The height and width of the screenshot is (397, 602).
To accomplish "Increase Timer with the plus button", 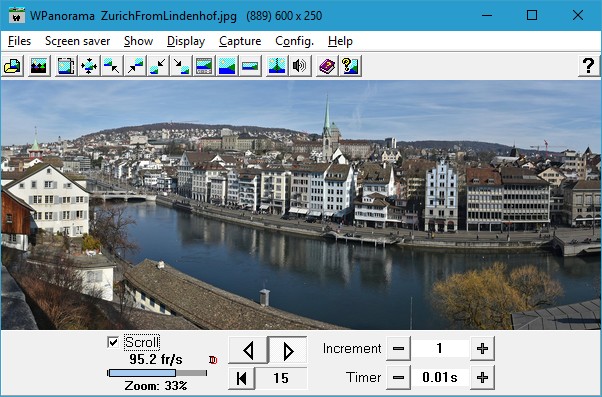I will 482,377.
